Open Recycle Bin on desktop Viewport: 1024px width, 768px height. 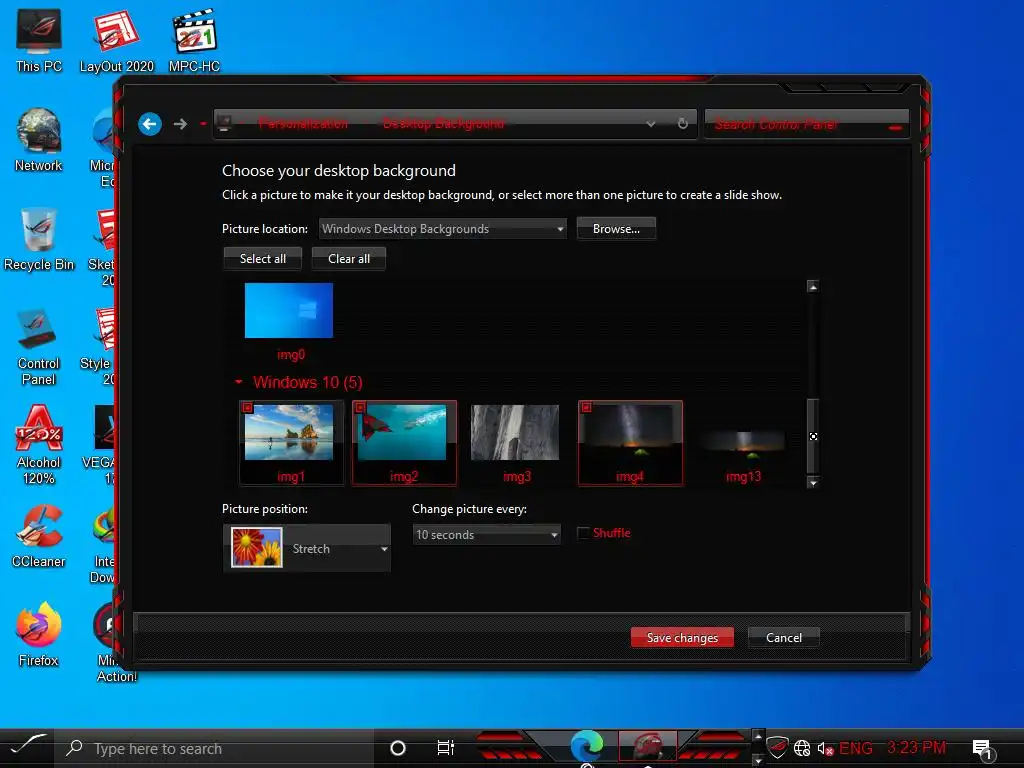click(x=39, y=240)
